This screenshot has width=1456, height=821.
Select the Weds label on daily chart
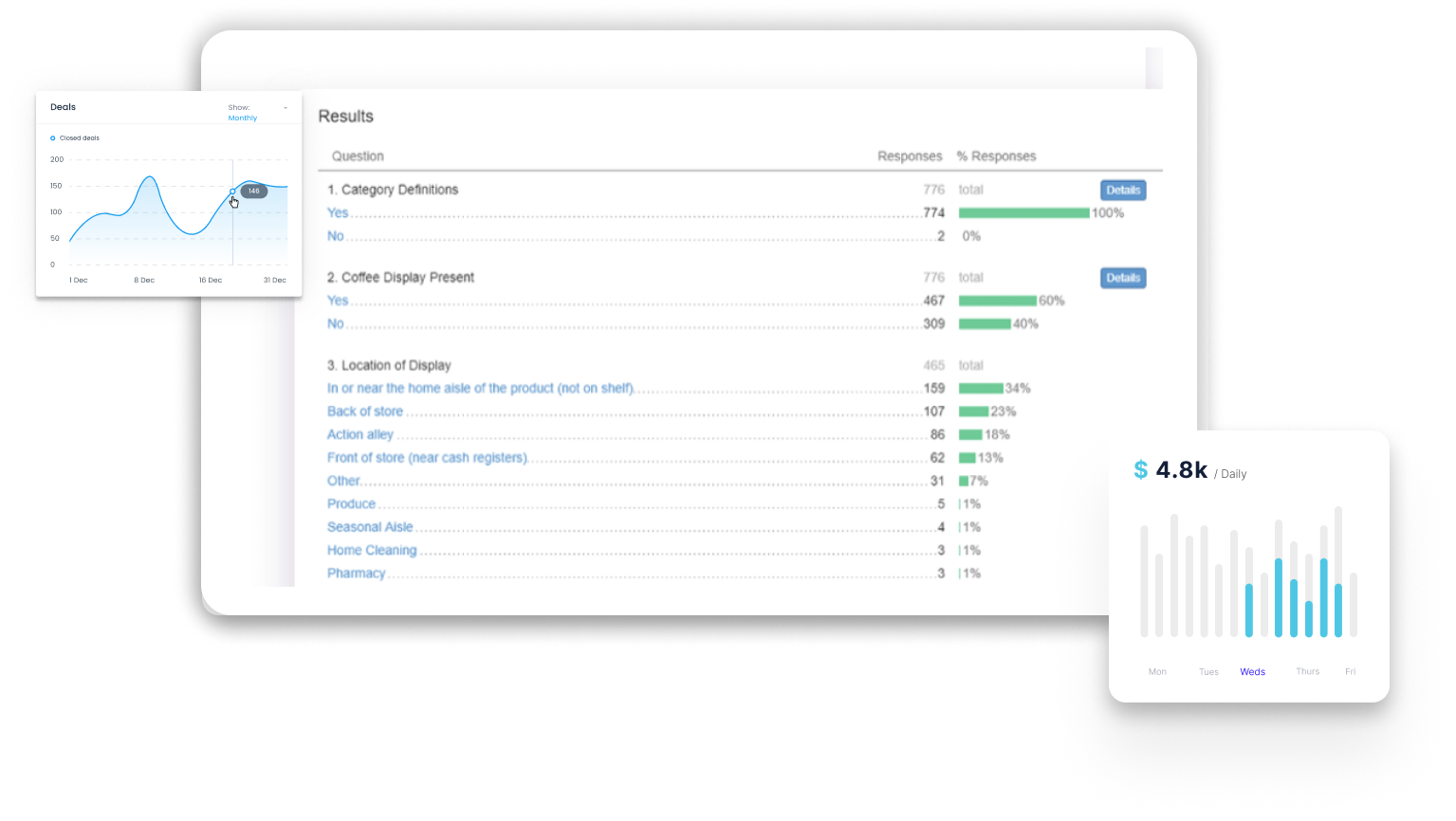[1252, 672]
